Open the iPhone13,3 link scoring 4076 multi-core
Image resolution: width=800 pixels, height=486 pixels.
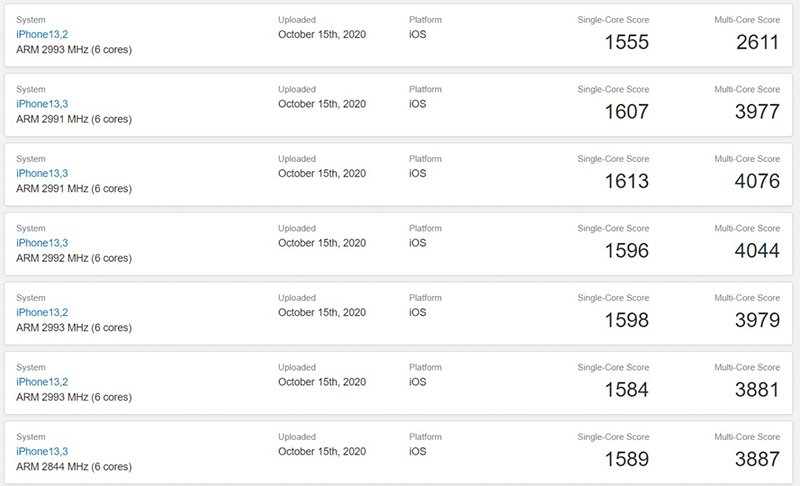(x=41, y=173)
